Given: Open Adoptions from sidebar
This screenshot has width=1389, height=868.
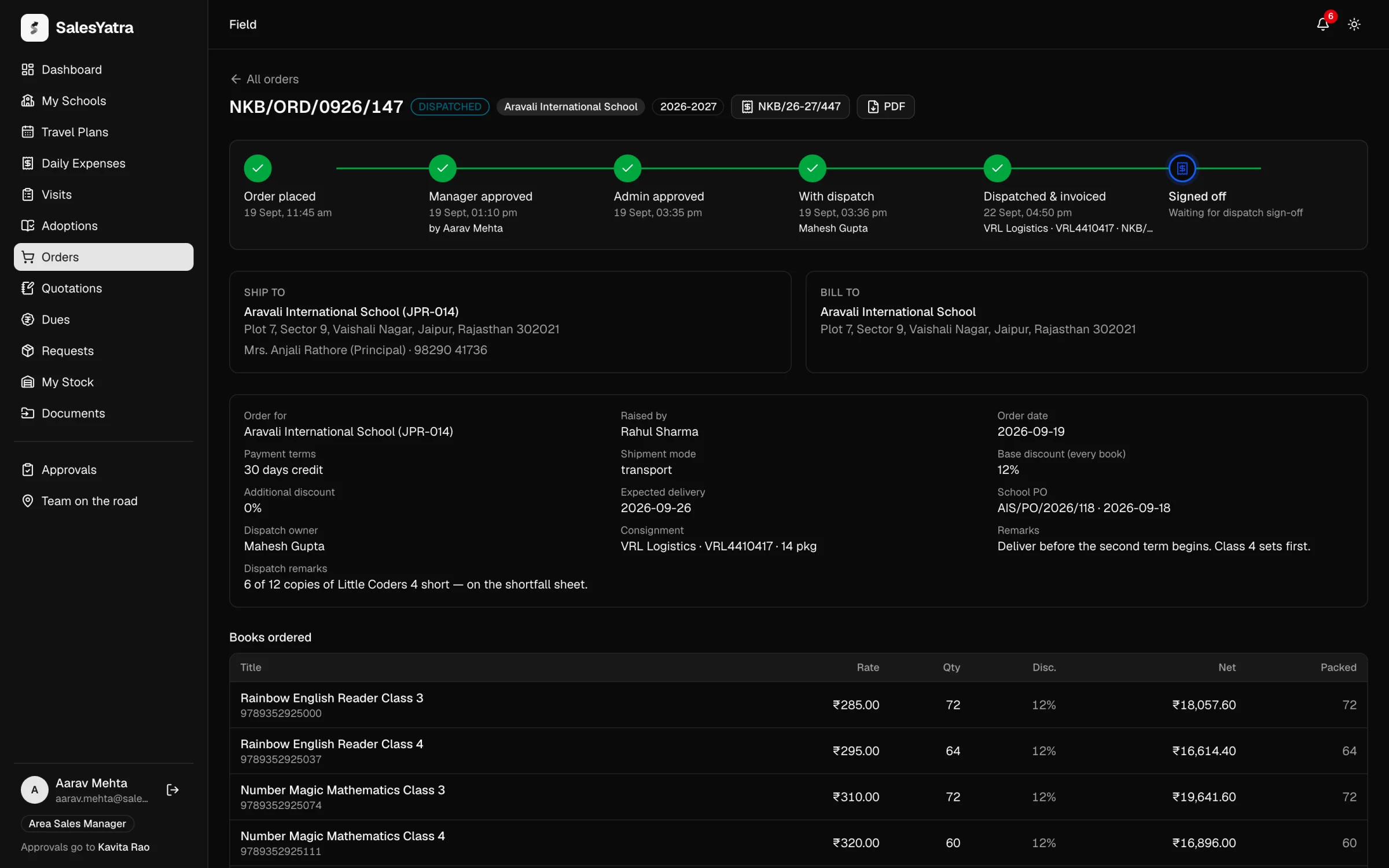Looking at the screenshot, I should pyautogui.click(x=104, y=226).
